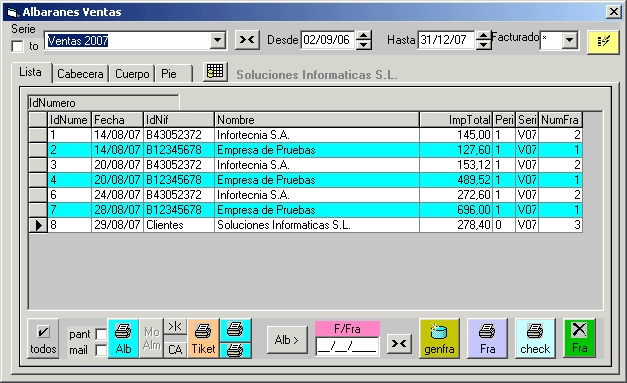Click the Alb > button
The width and height of the screenshot is (627, 383).
pyautogui.click(x=287, y=340)
